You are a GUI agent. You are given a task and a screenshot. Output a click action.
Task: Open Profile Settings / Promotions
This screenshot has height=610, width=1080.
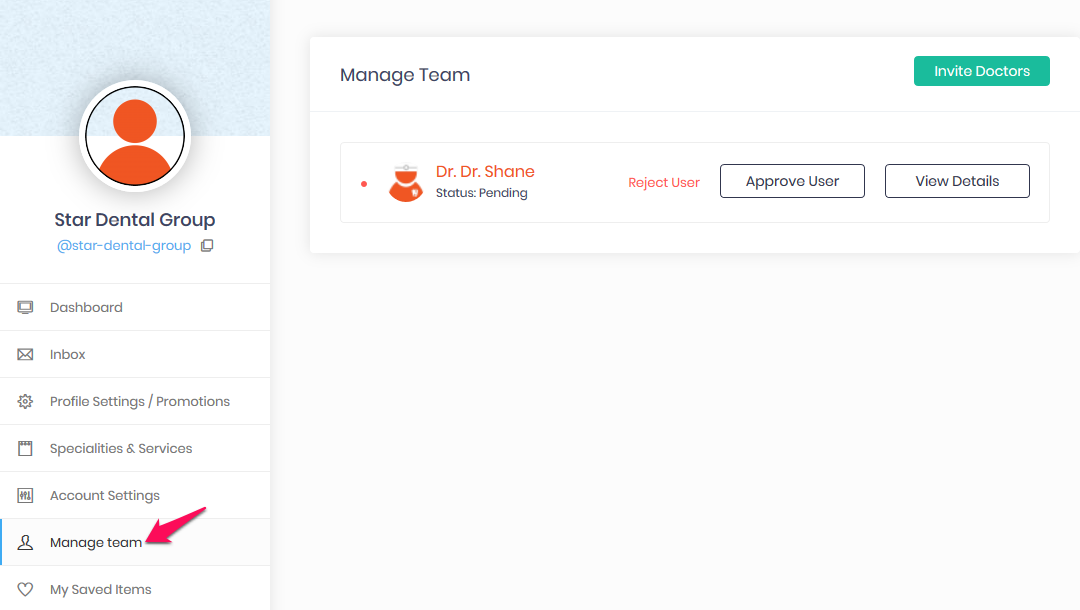[x=135, y=401]
